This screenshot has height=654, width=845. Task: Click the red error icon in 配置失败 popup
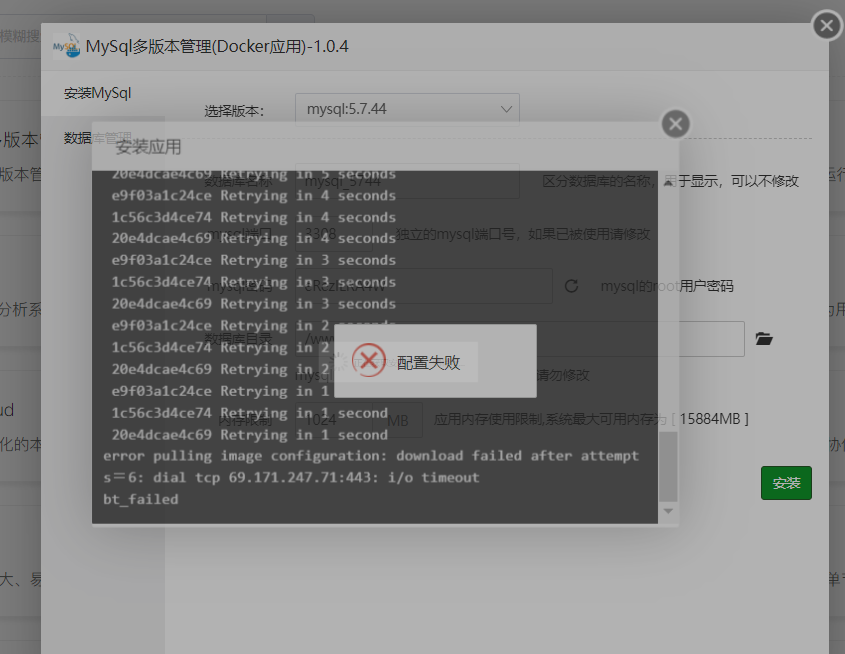tap(369, 360)
